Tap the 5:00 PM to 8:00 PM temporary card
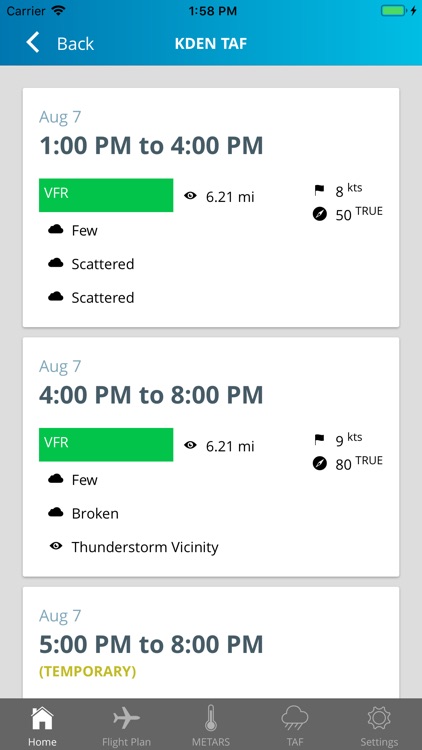Image resolution: width=422 pixels, height=750 pixels. click(x=211, y=643)
